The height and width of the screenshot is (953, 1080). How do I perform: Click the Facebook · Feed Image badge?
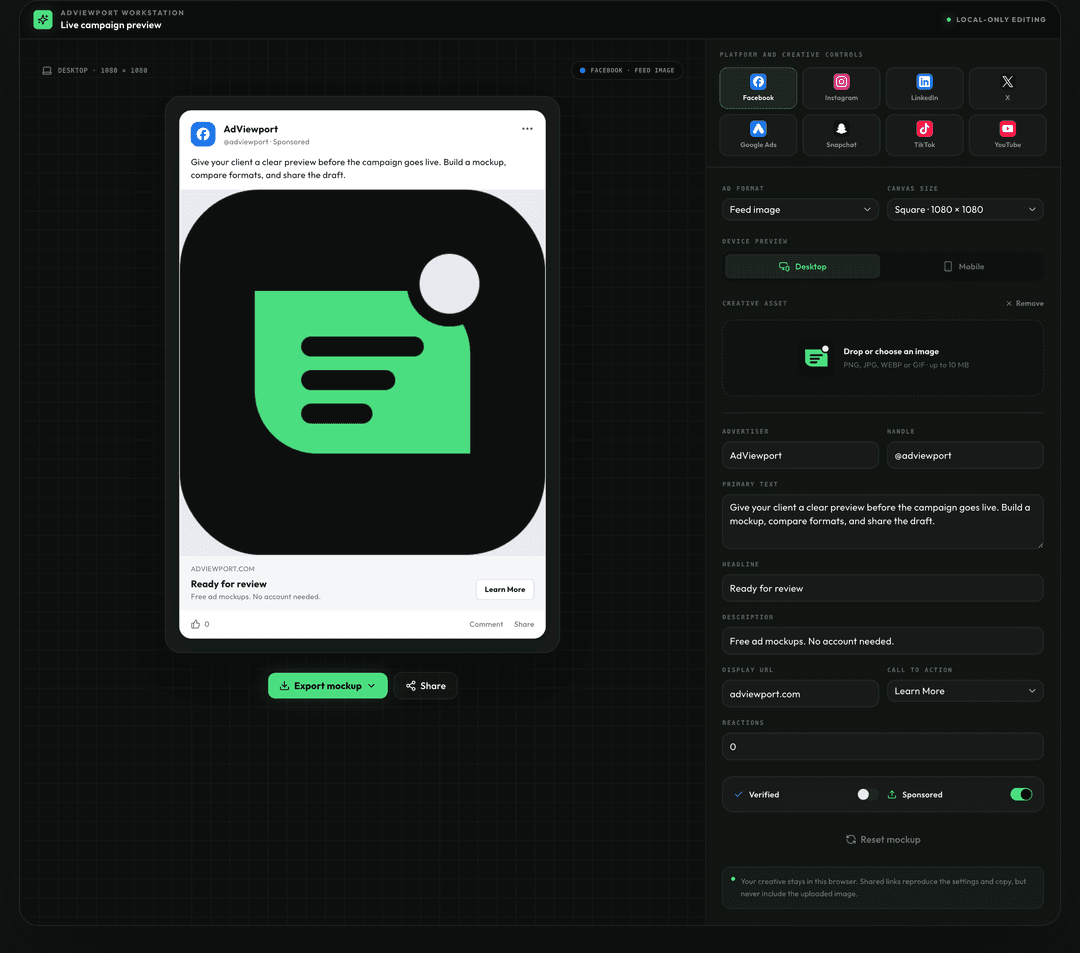point(627,70)
